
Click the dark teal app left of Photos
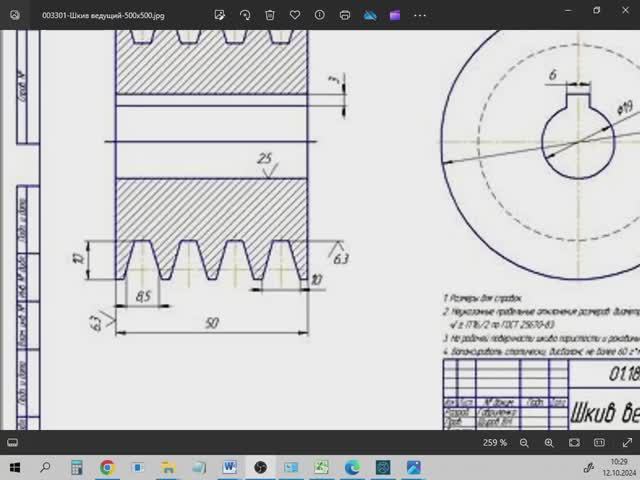(383, 467)
